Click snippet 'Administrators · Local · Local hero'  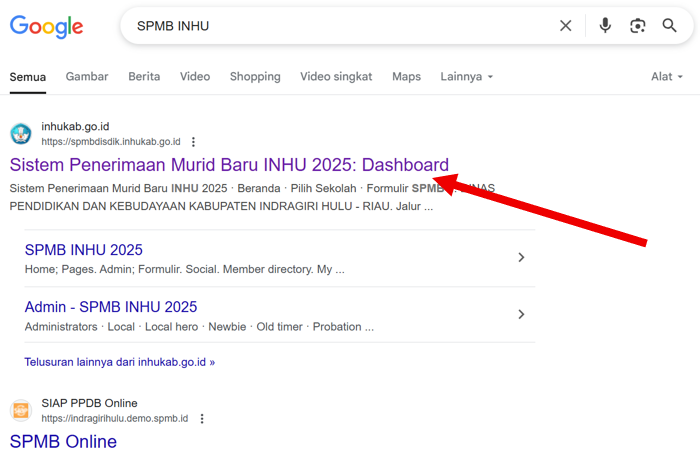pos(111,327)
